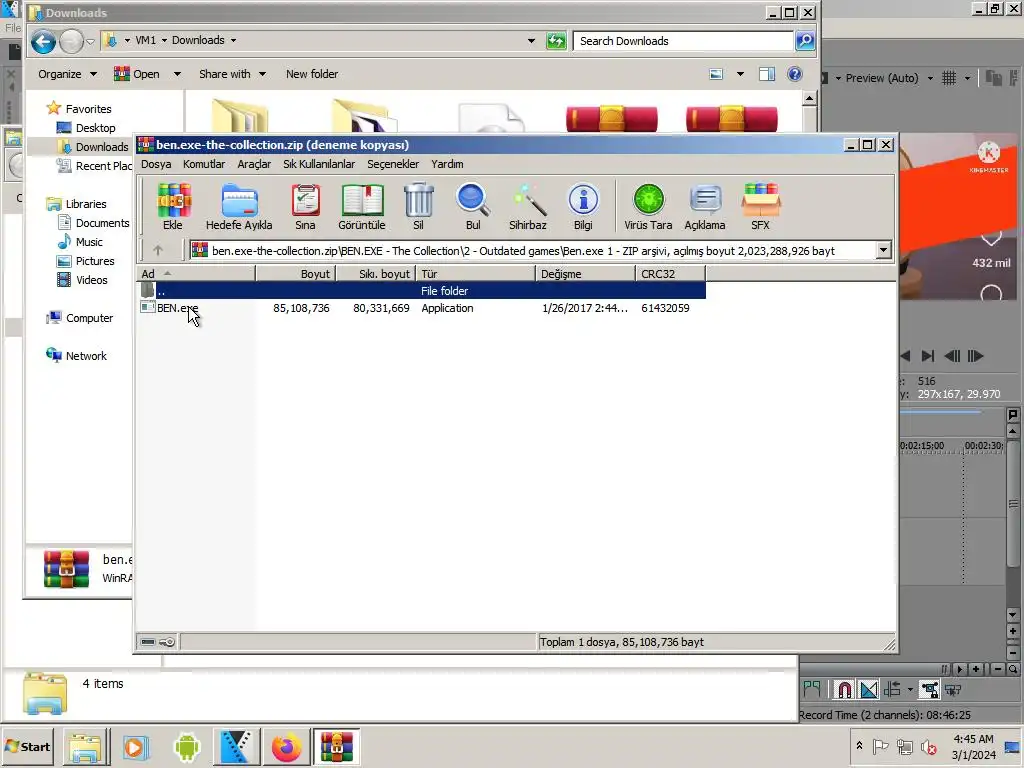1024x768 pixels.
Task: Open Explorer help question mark icon
Action: tap(795, 74)
